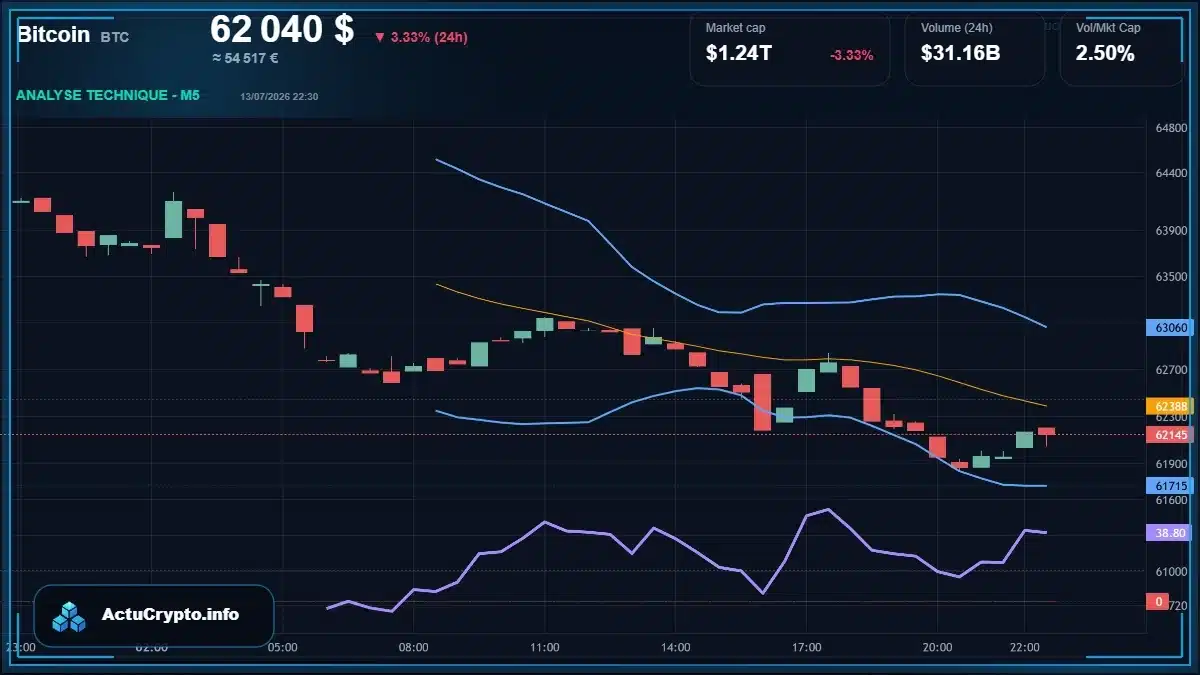Click the 22:00 time axis label
The width and height of the screenshot is (1200, 675).
point(1025,647)
